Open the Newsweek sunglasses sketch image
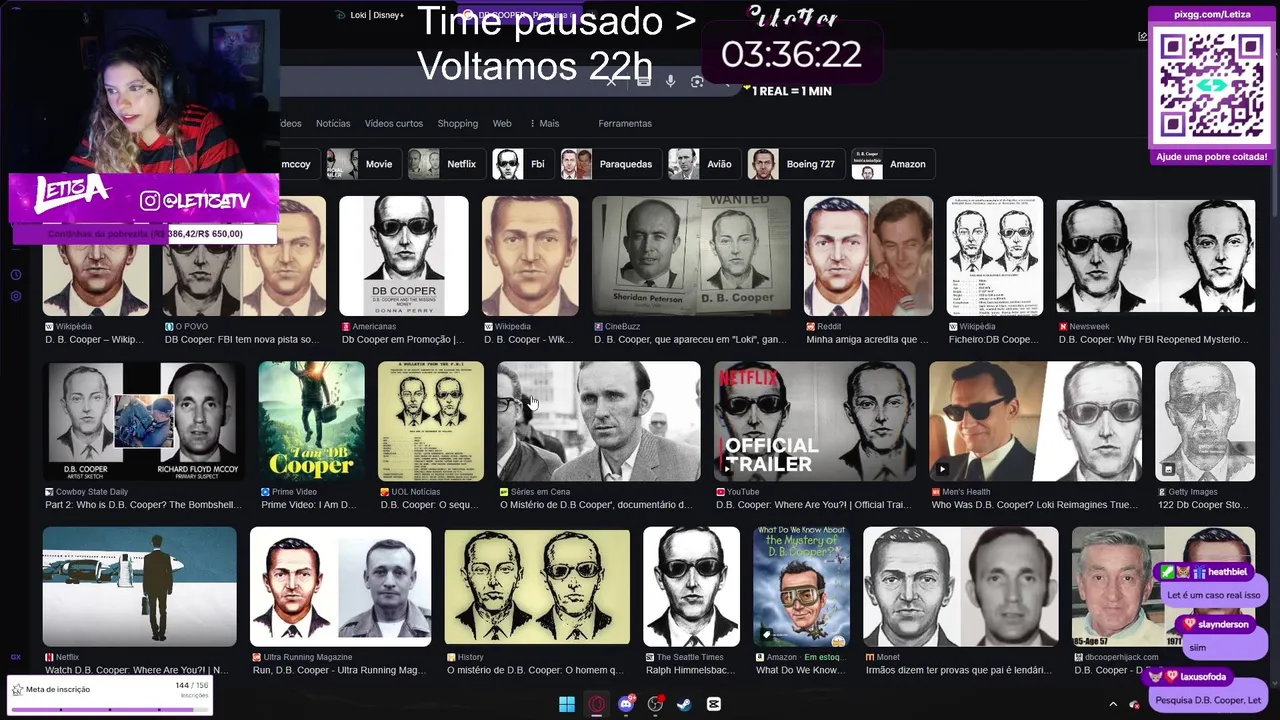The height and width of the screenshot is (720, 1280). tap(1156, 256)
